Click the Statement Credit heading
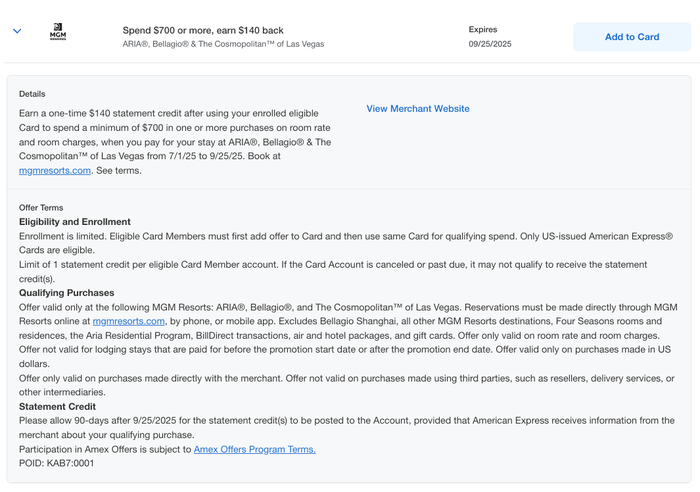Image resolution: width=700 pixels, height=492 pixels. tap(57, 407)
